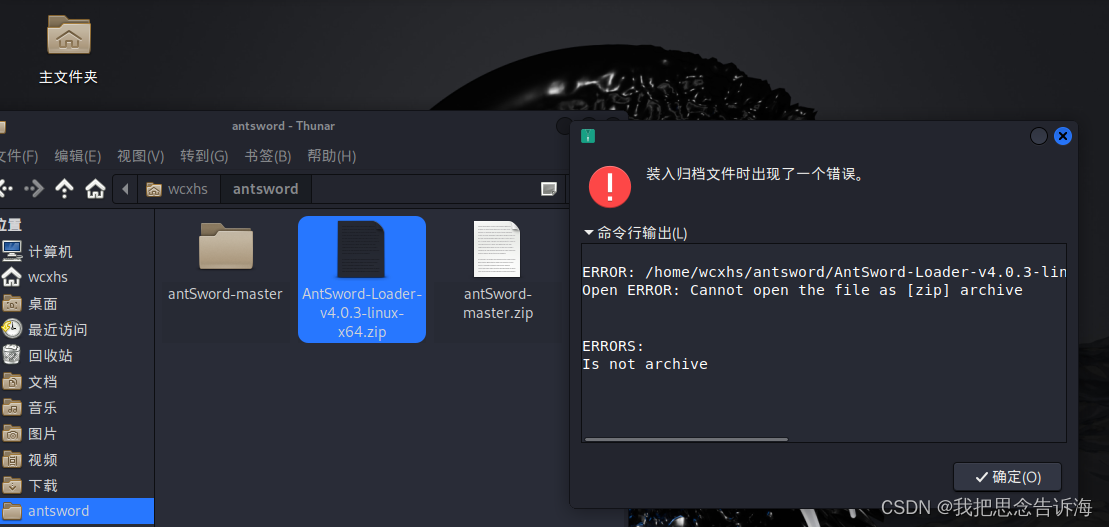Click the 确定(O) button in error dialog
Viewport: 1109px width, 527px height.
1007,477
